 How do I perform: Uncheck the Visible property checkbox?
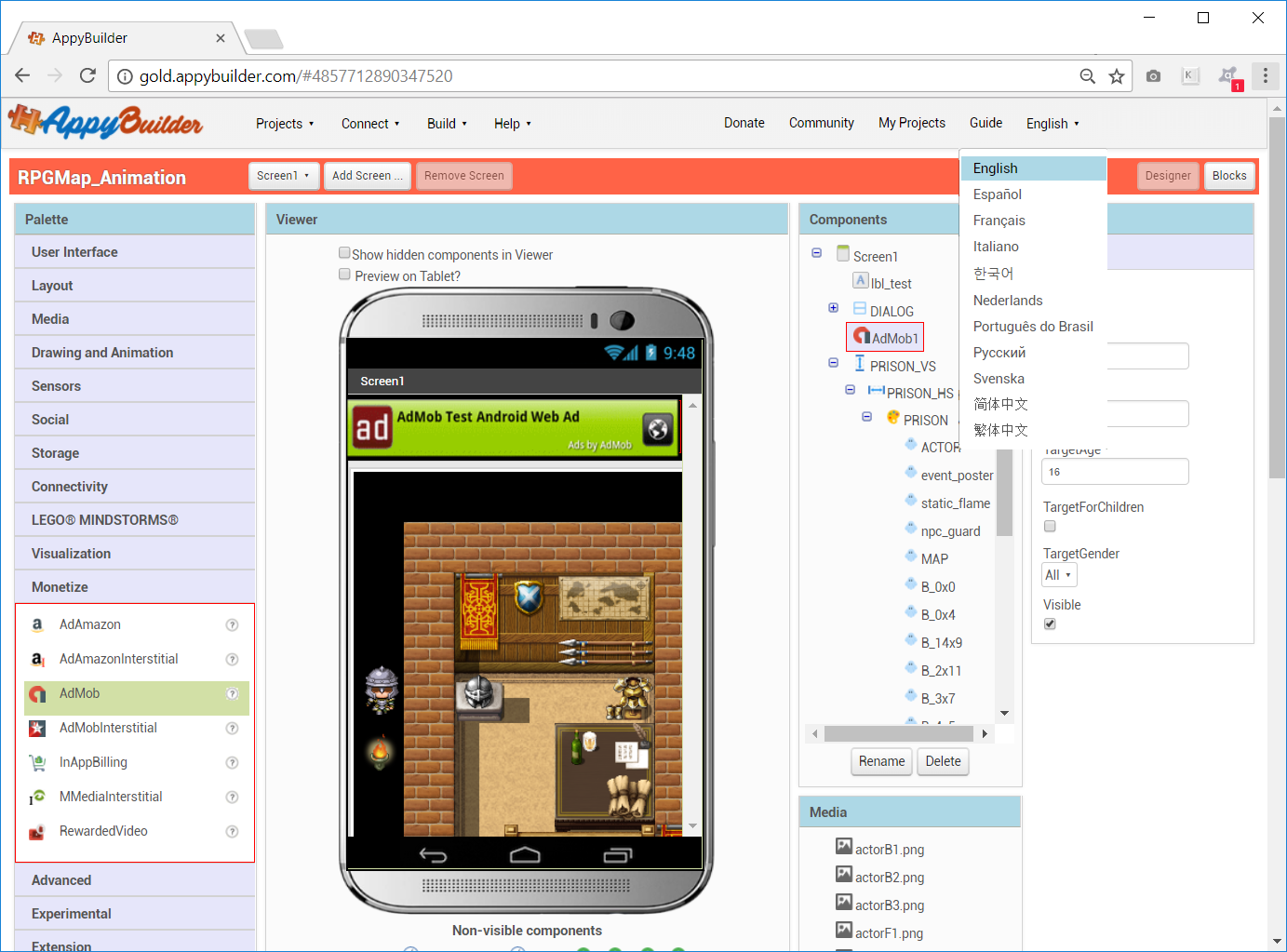(1050, 623)
